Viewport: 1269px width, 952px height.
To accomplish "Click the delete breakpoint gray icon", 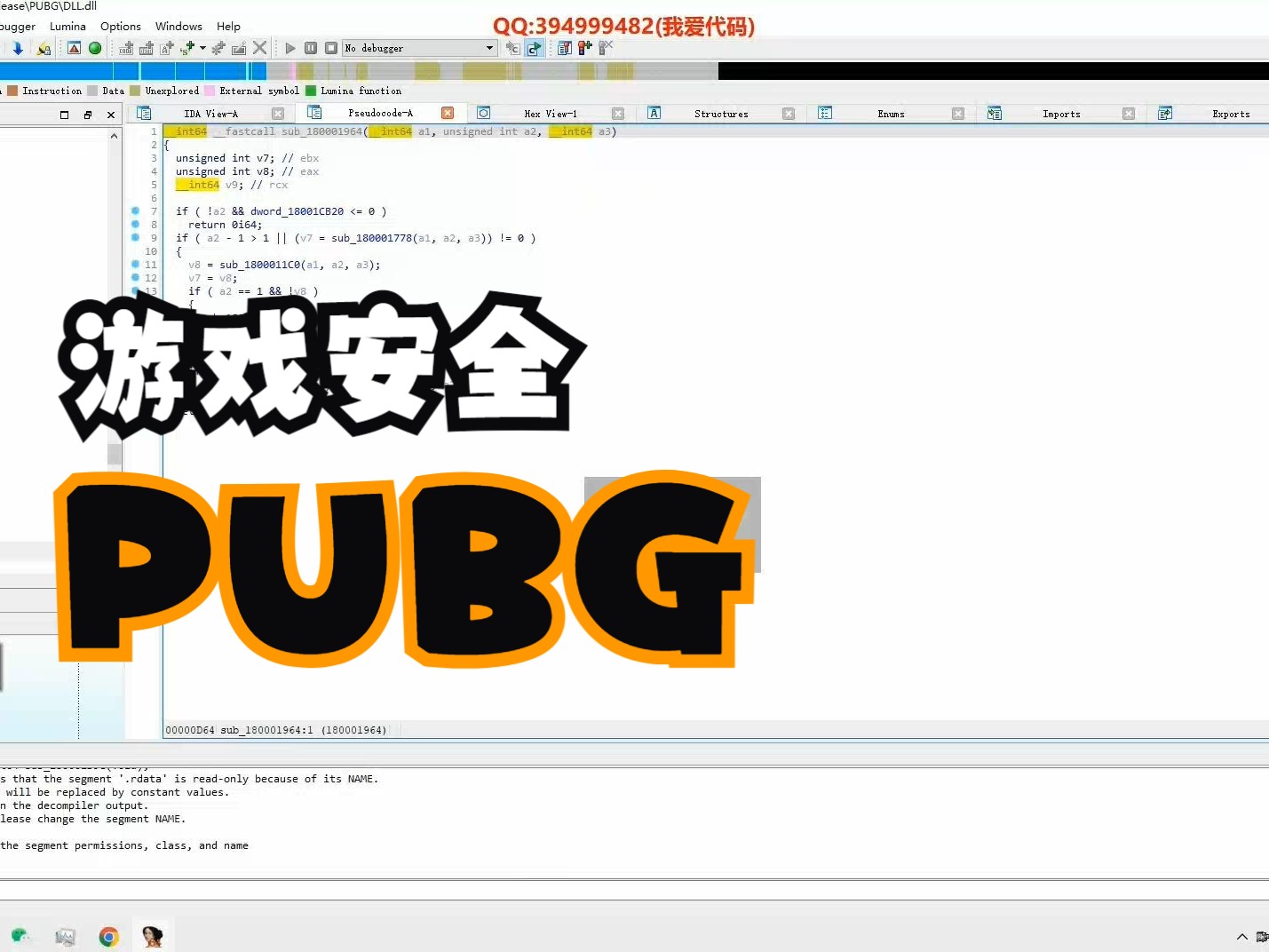I will 606,48.
